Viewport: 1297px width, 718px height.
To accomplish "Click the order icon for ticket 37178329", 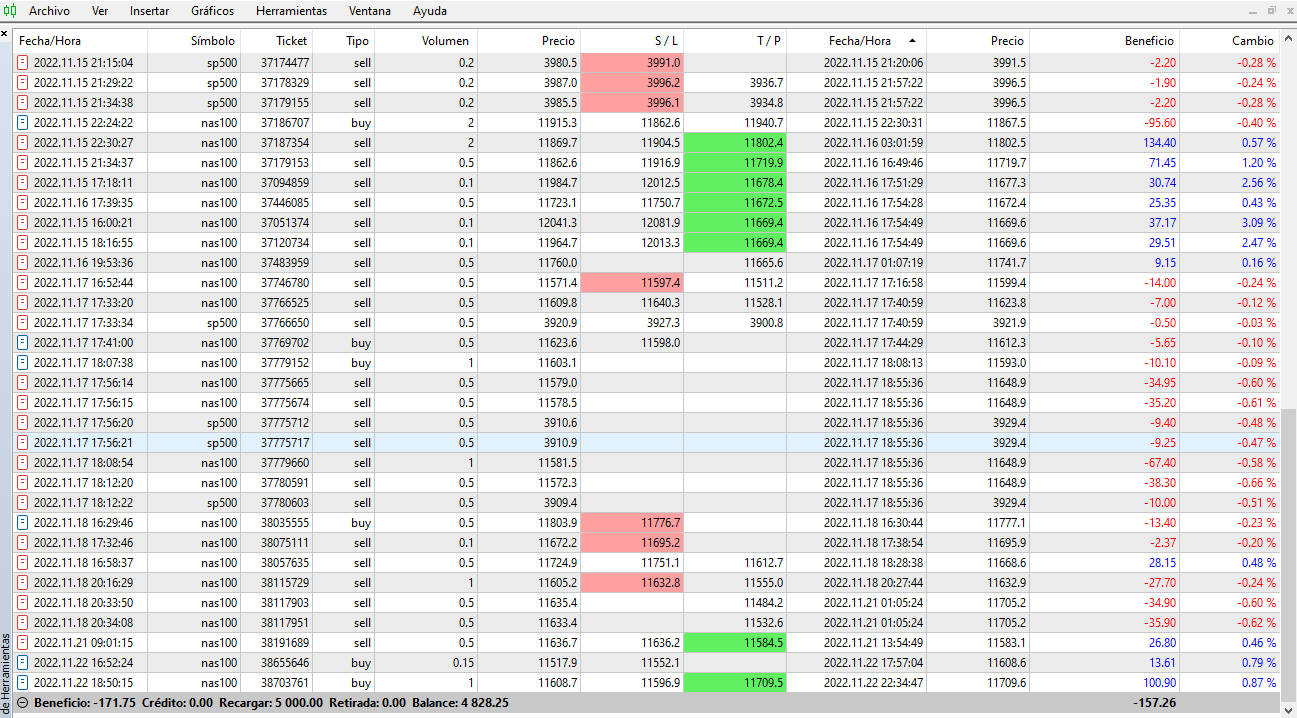I will (23, 83).
